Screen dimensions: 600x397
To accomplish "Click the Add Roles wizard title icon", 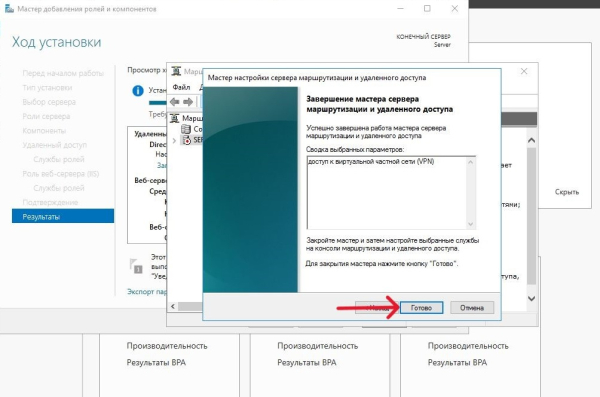I will coord(9,8).
